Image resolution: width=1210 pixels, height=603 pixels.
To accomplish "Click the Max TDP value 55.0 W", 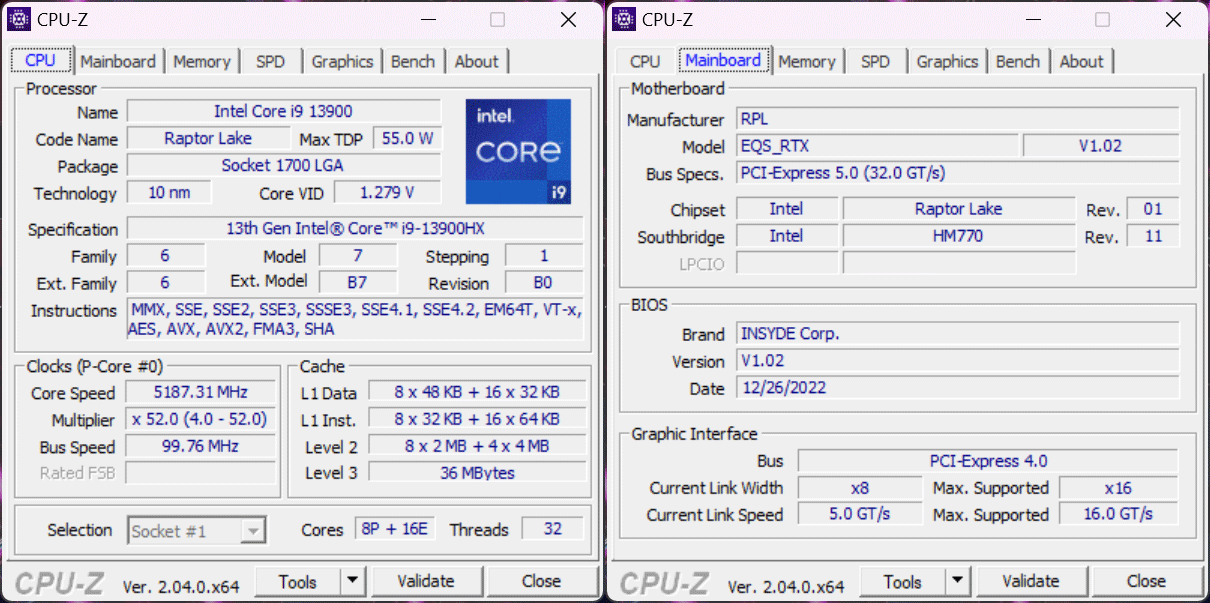I will coord(408,139).
